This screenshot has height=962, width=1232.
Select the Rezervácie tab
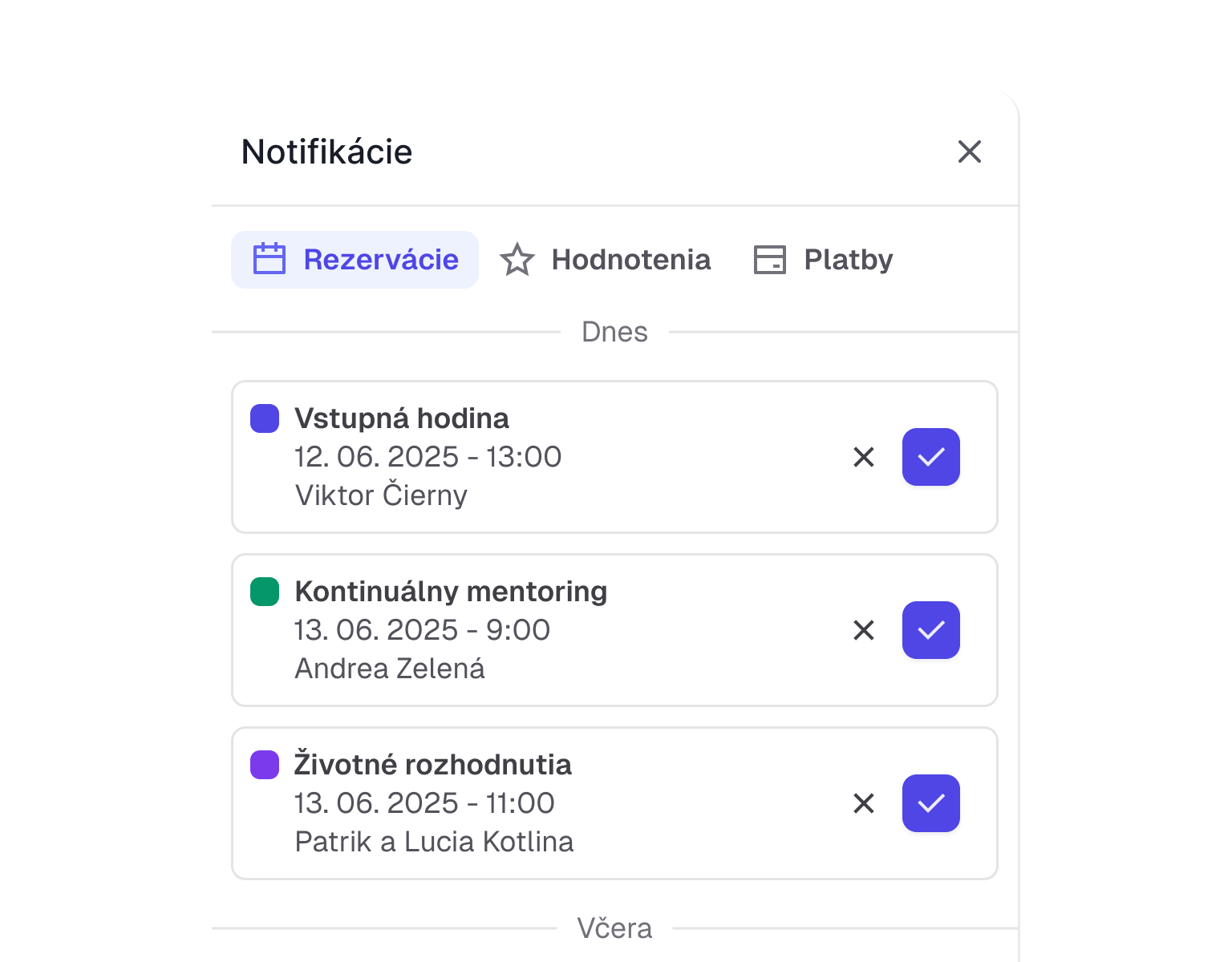click(x=380, y=259)
